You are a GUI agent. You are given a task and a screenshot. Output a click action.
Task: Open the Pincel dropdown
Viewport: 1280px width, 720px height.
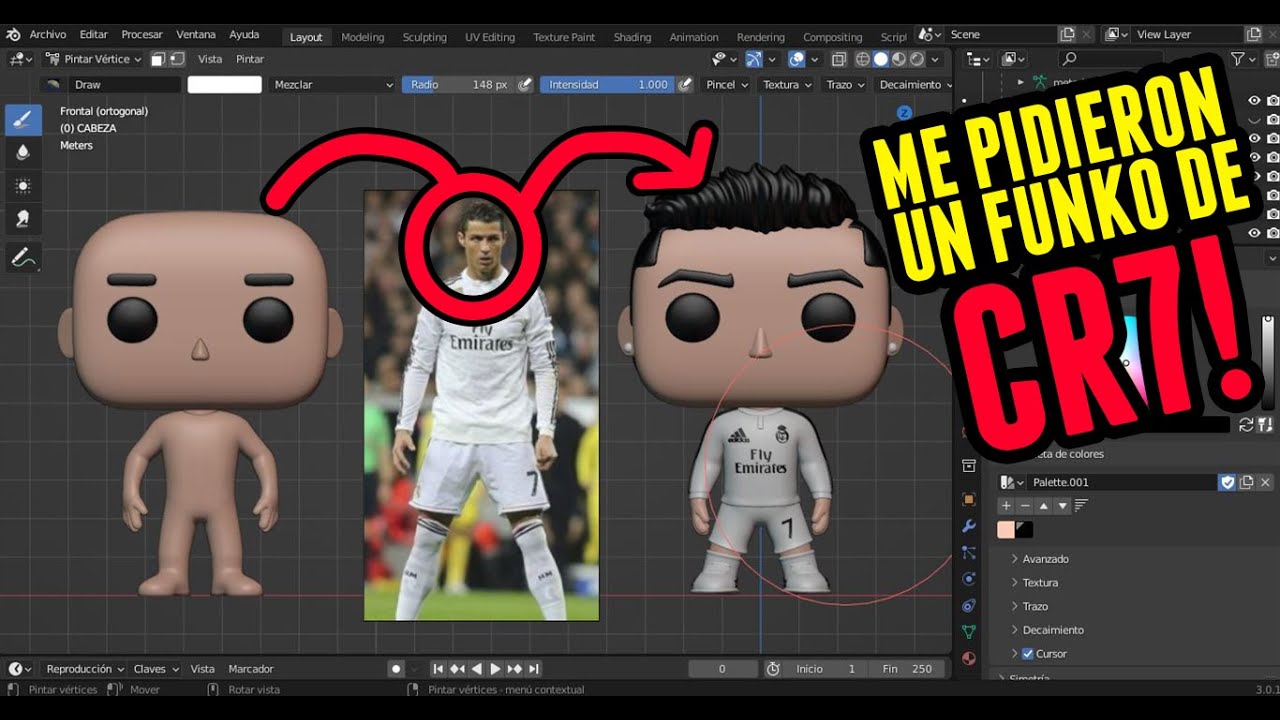click(727, 85)
